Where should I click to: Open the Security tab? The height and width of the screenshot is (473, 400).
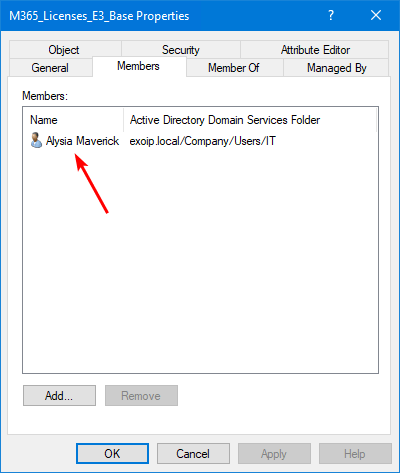(181, 50)
